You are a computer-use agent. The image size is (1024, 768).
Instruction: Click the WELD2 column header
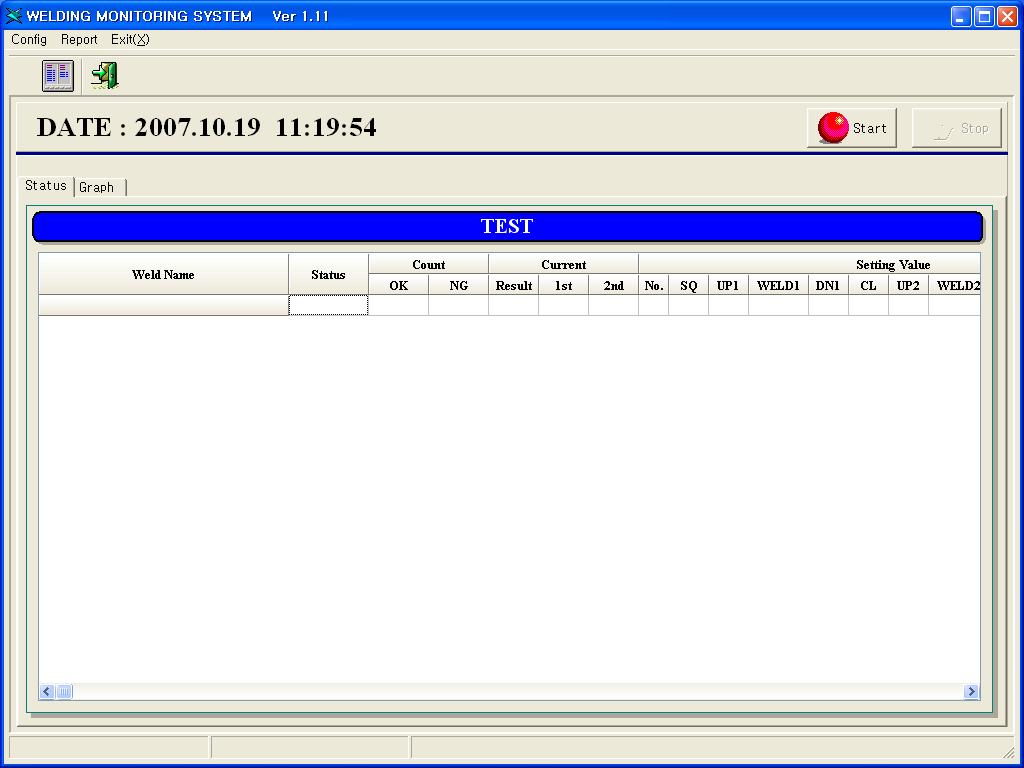[955, 285]
